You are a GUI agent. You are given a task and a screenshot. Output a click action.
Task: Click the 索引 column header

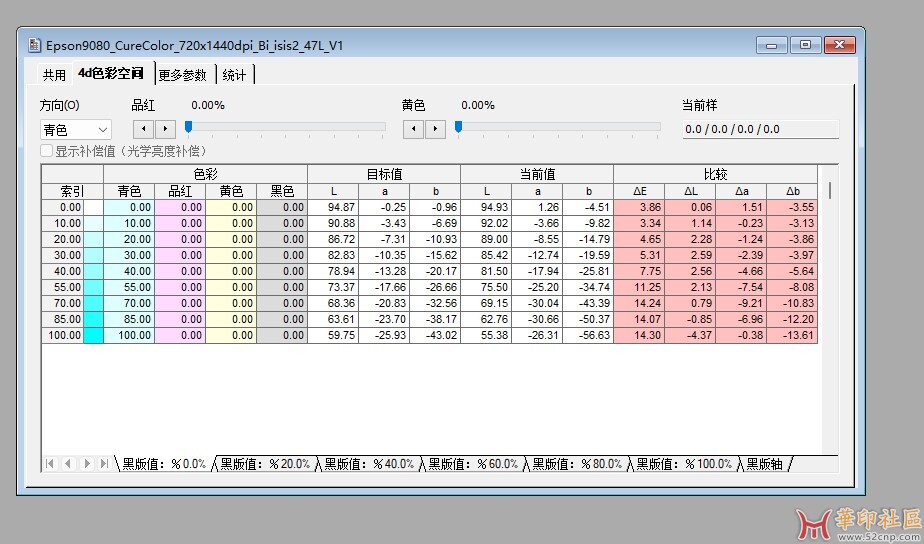point(72,192)
